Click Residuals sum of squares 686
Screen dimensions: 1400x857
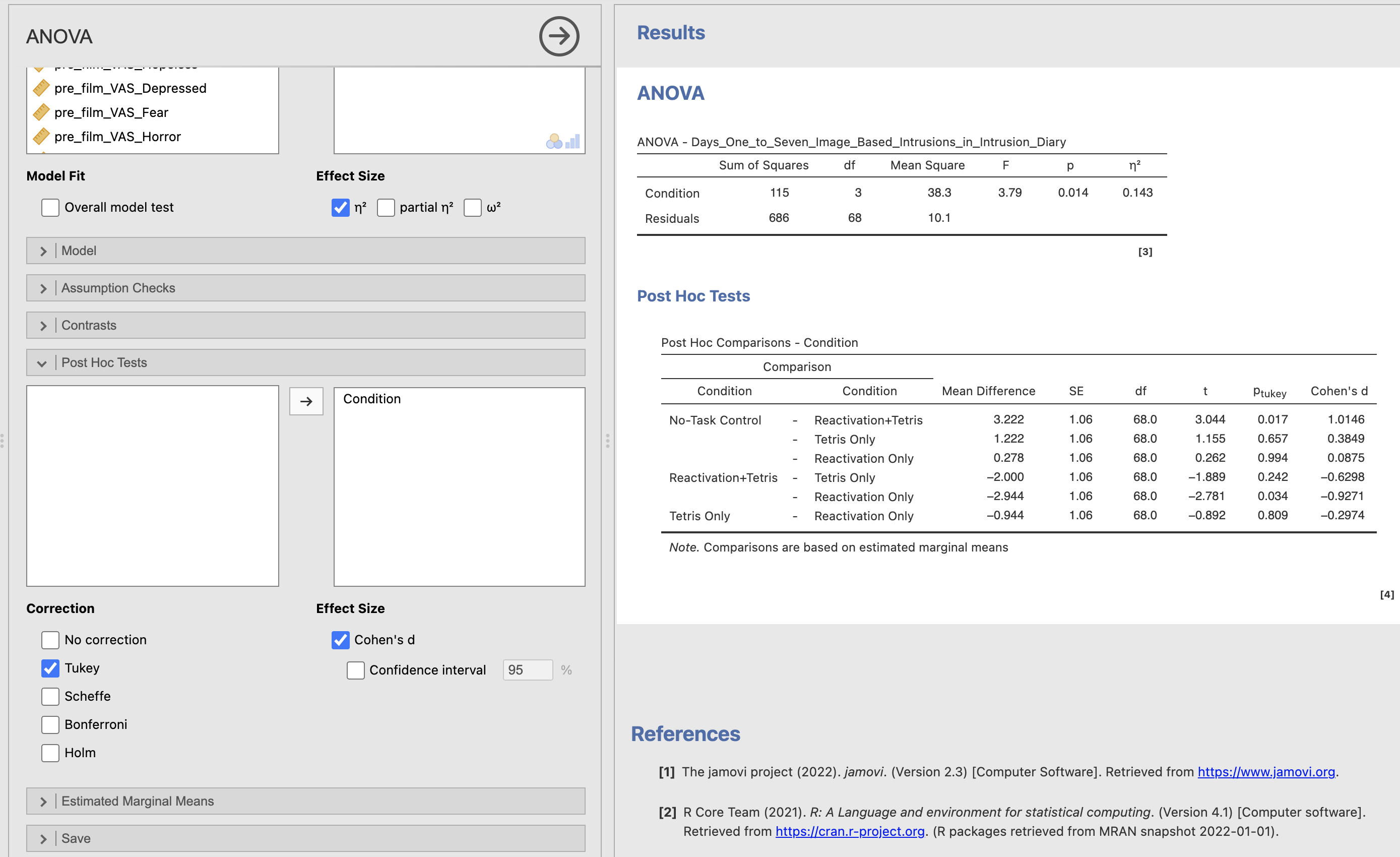779,218
